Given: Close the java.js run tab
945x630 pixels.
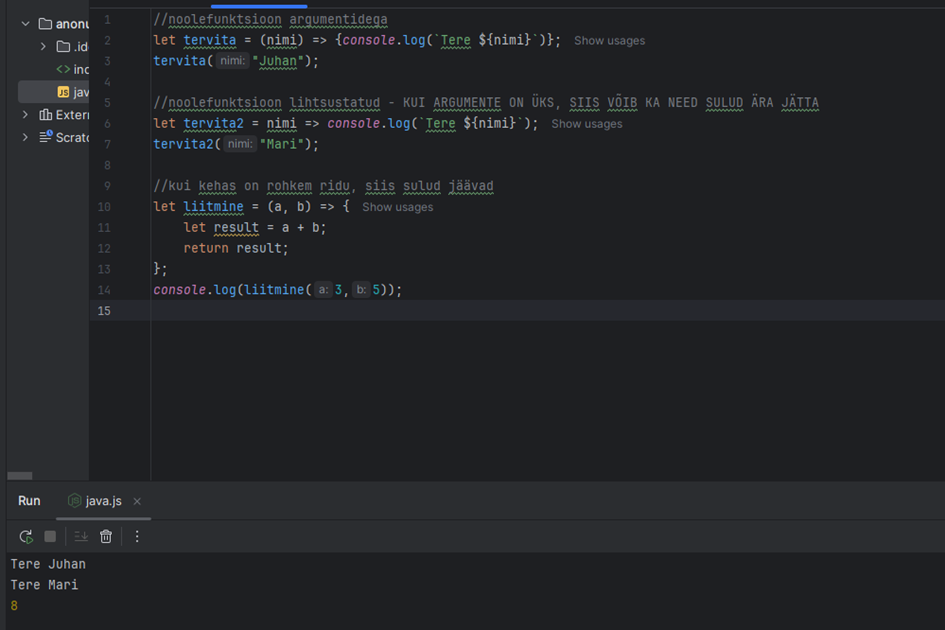Looking at the screenshot, I should click(137, 501).
